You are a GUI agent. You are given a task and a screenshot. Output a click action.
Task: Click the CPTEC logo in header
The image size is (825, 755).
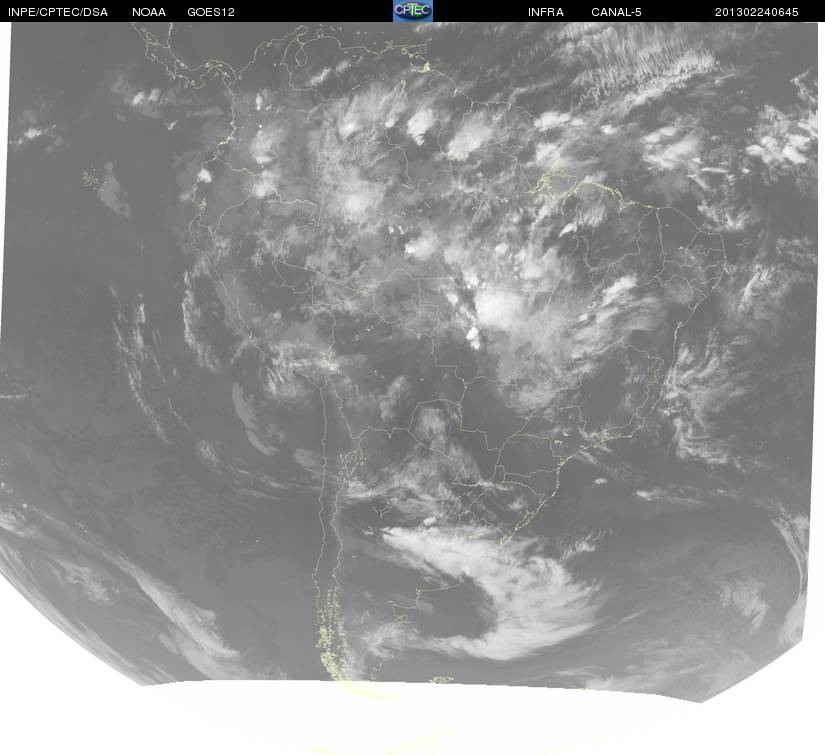coord(413,11)
